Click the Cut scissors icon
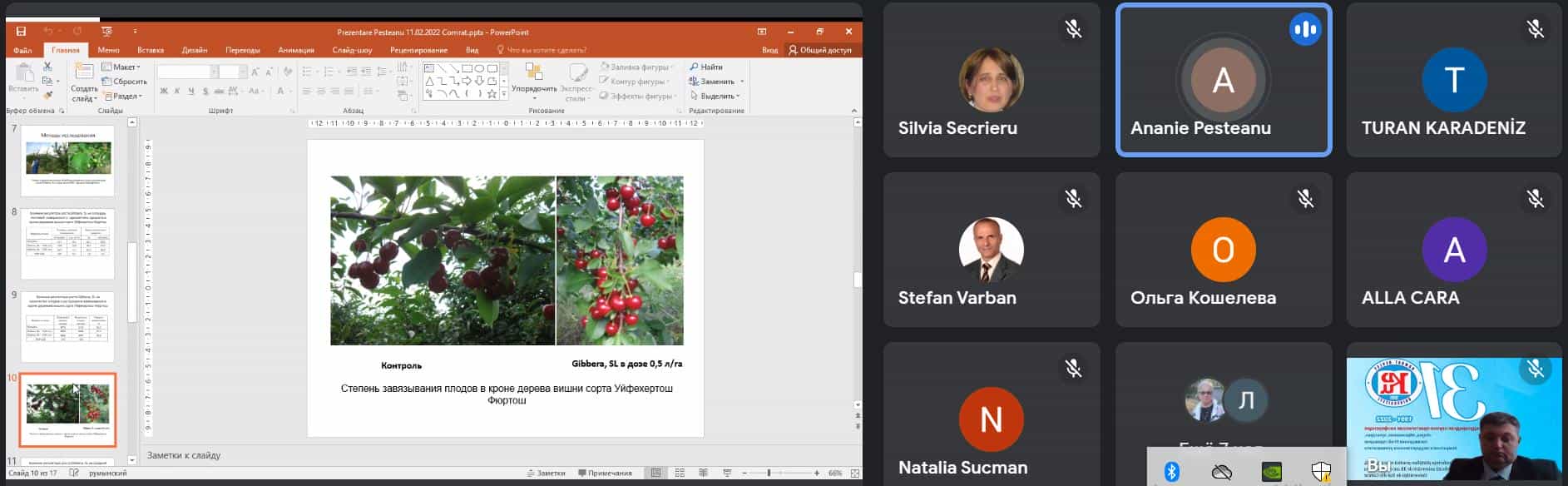The width and height of the screenshot is (1568, 486). pyautogui.click(x=47, y=67)
